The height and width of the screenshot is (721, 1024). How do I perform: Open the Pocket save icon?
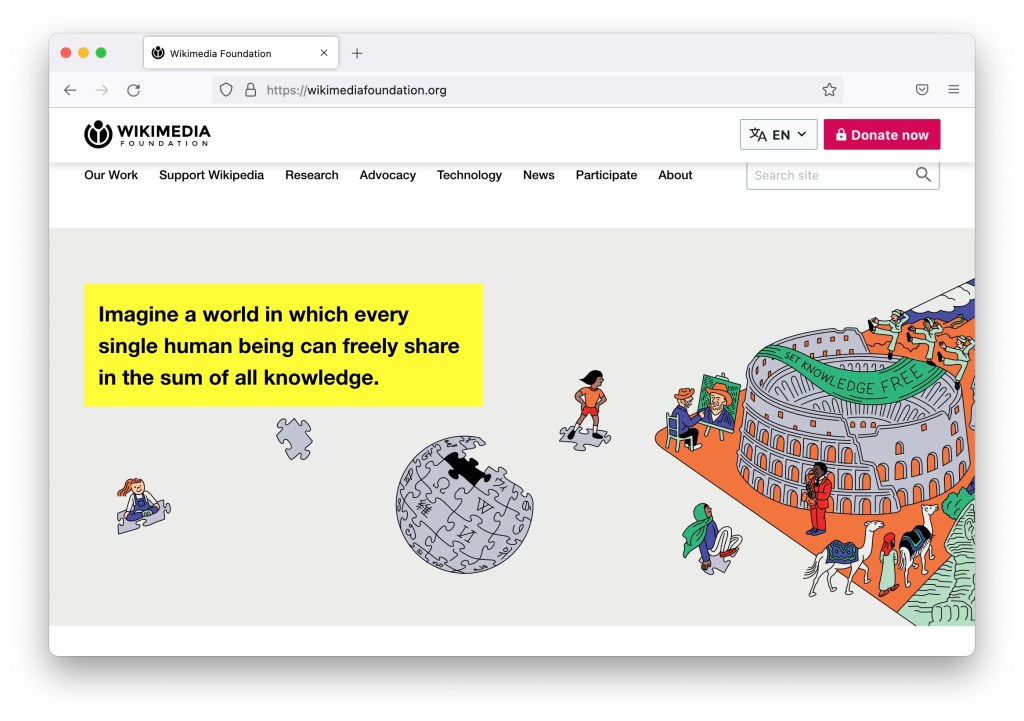[x=922, y=90]
